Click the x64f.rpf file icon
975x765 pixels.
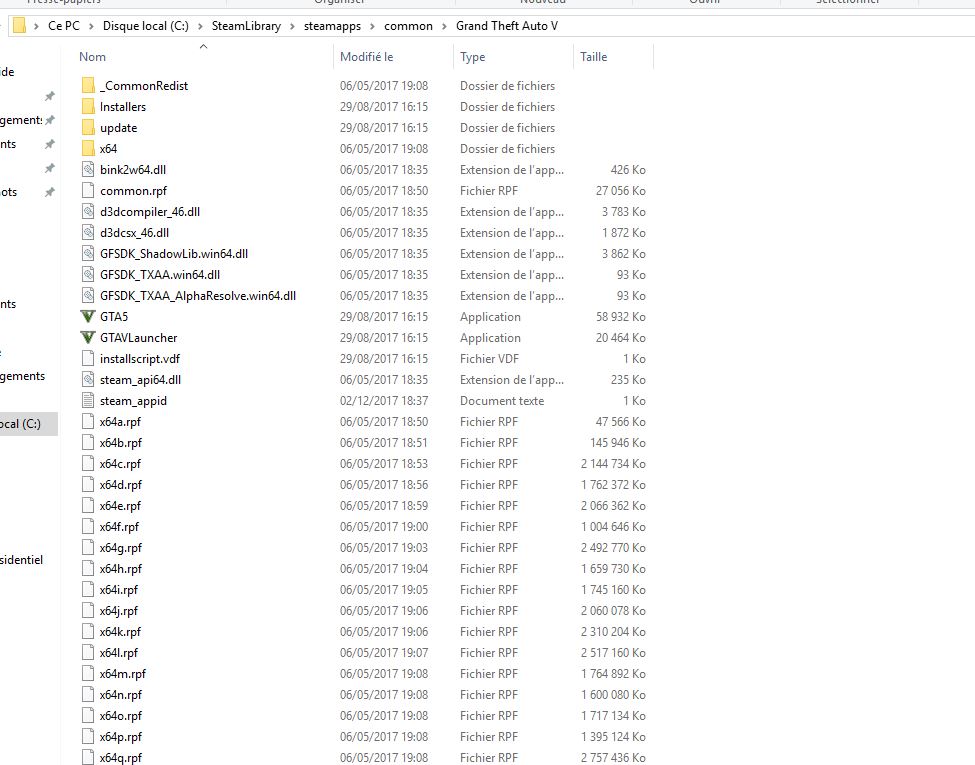pos(88,526)
